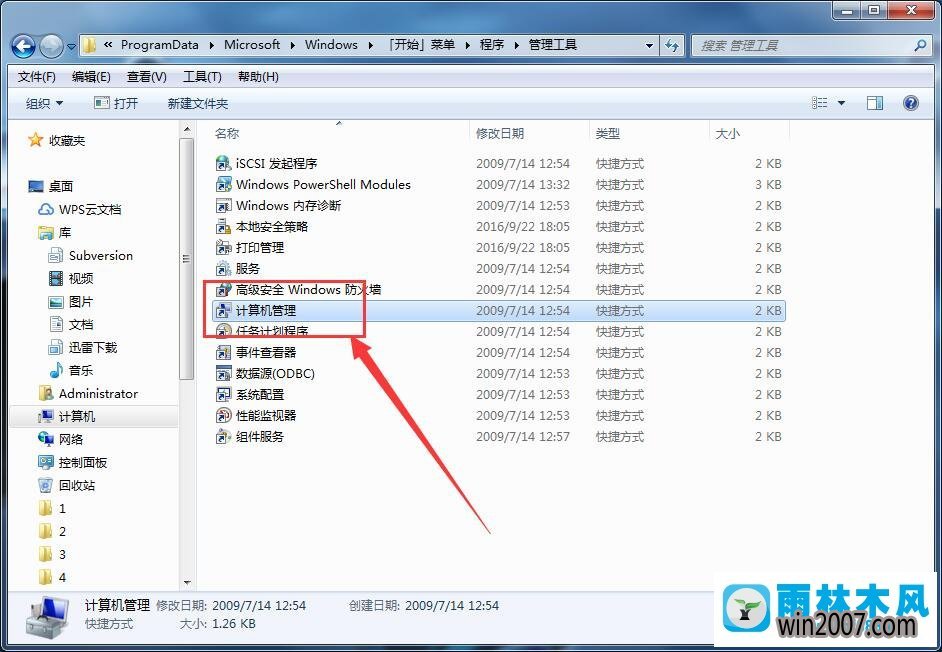942x652 pixels.
Task: Select 库 in the navigation pane
Action: coord(64,233)
